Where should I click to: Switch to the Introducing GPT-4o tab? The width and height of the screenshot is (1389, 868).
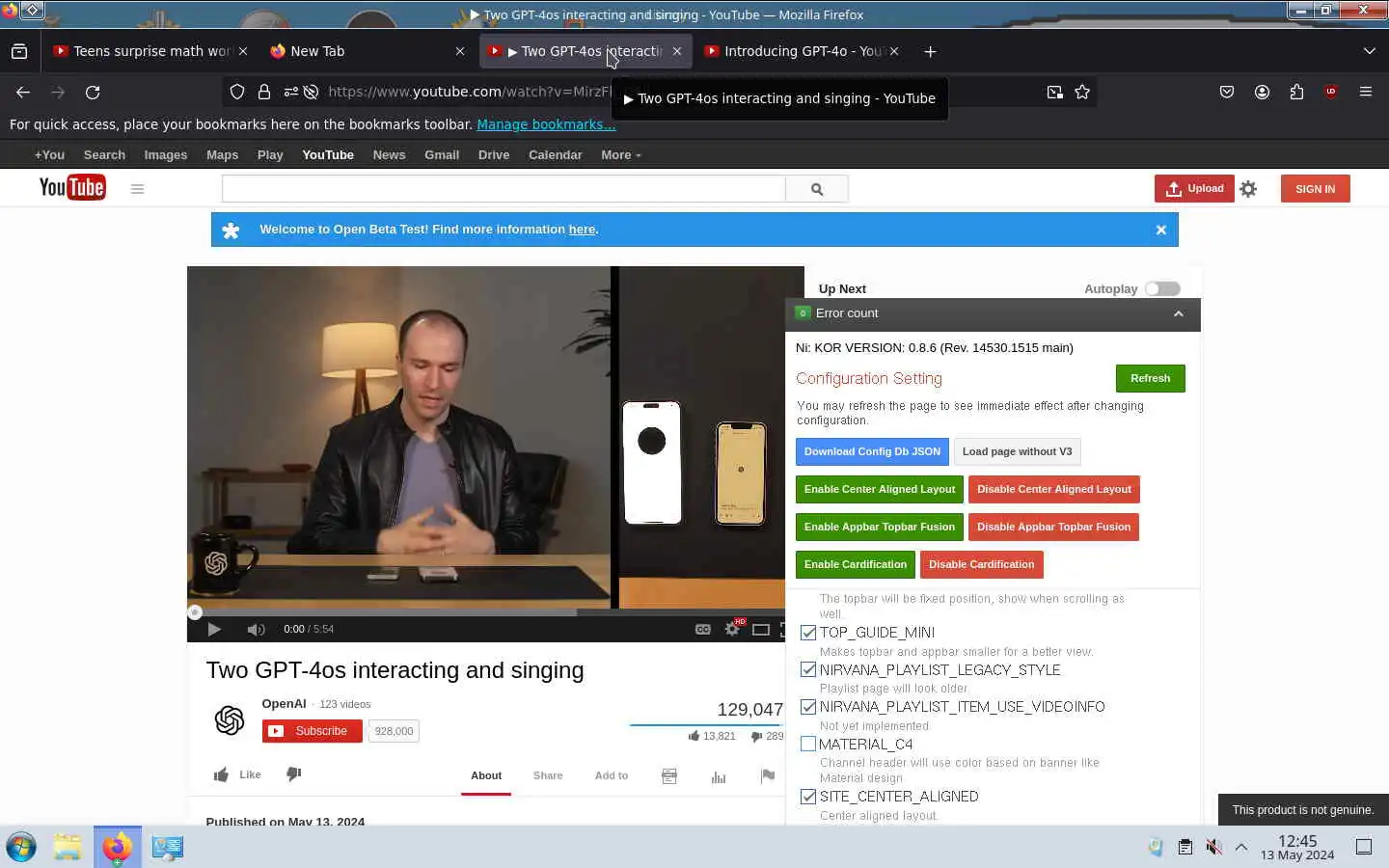pyautogui.click(x=801, y=51)
